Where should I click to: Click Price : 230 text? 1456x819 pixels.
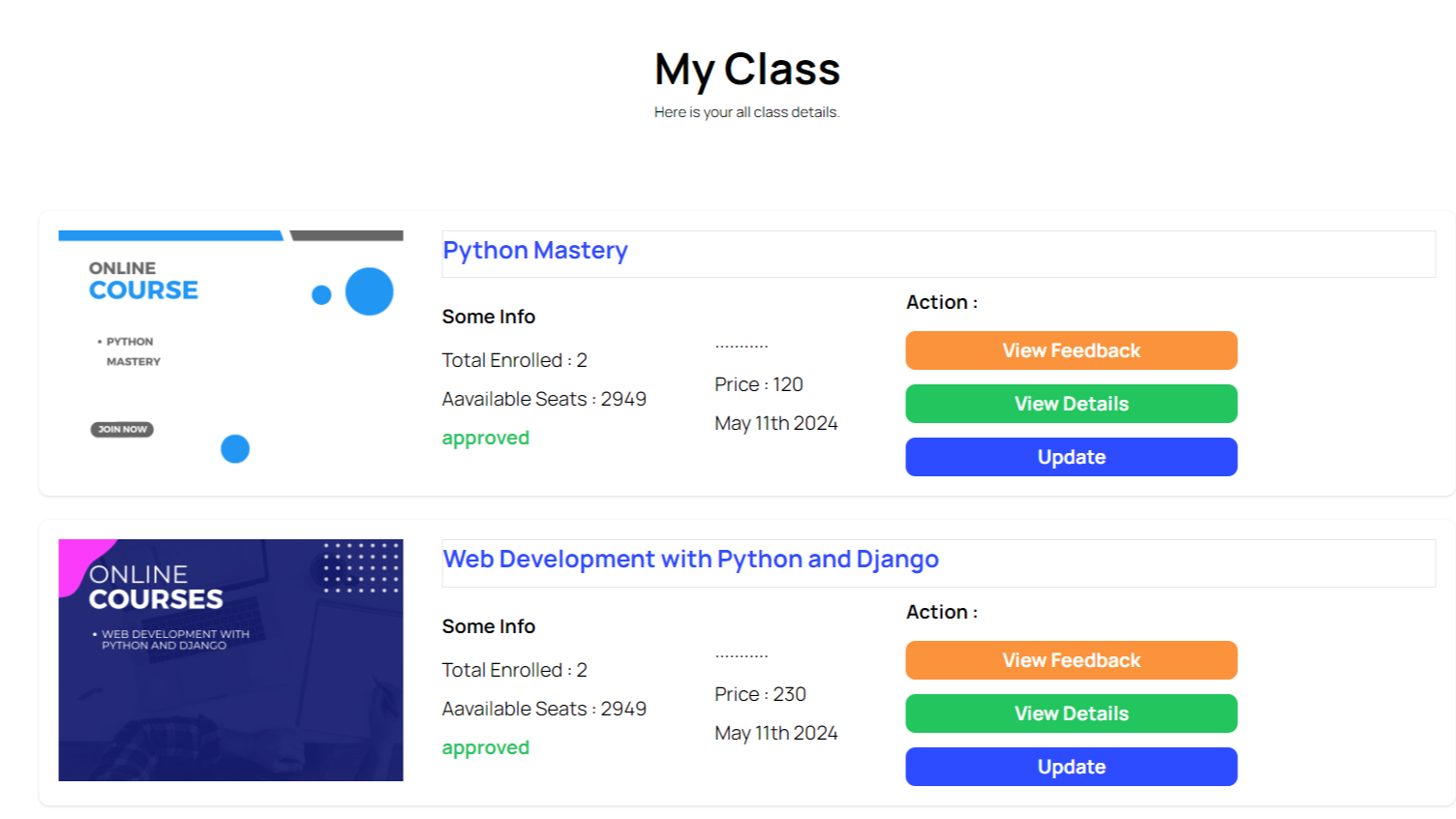pos(760,694)
